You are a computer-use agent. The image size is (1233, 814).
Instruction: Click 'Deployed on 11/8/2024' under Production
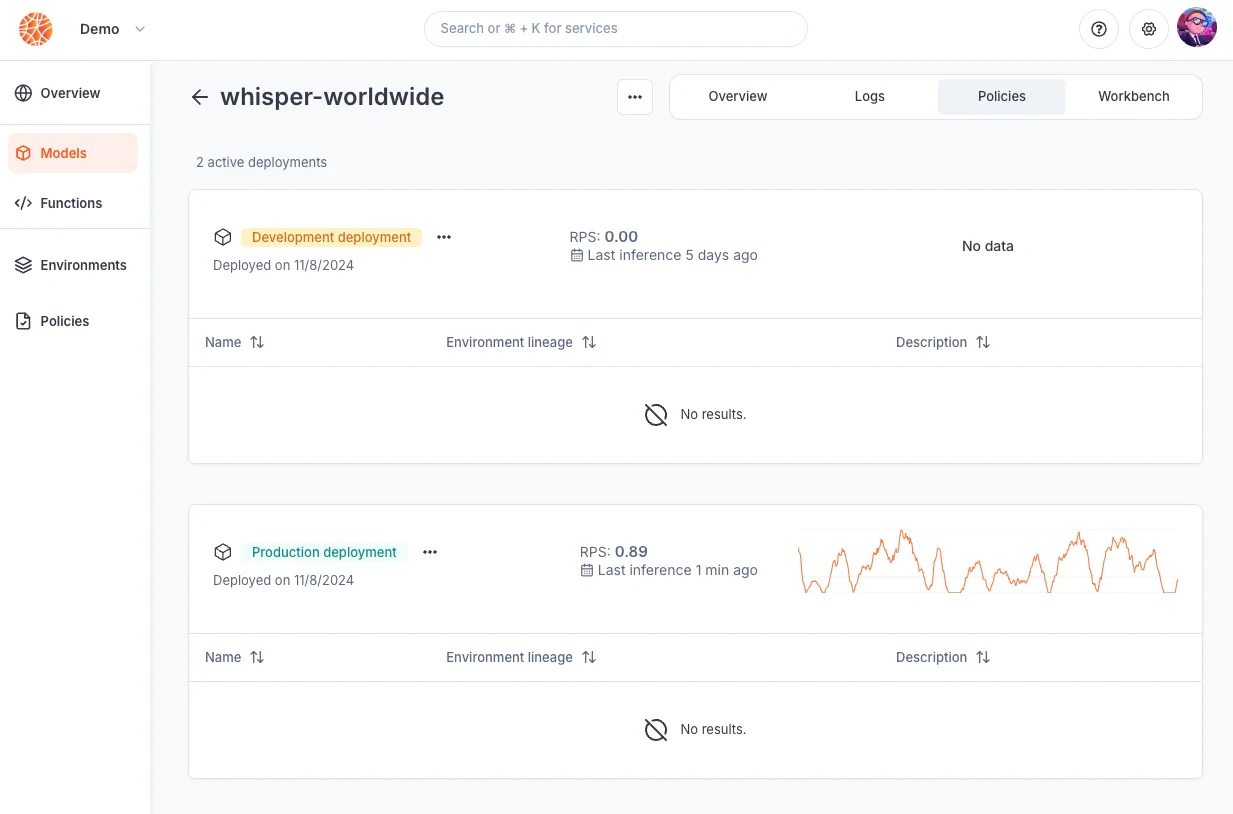(x=283, y=580)
